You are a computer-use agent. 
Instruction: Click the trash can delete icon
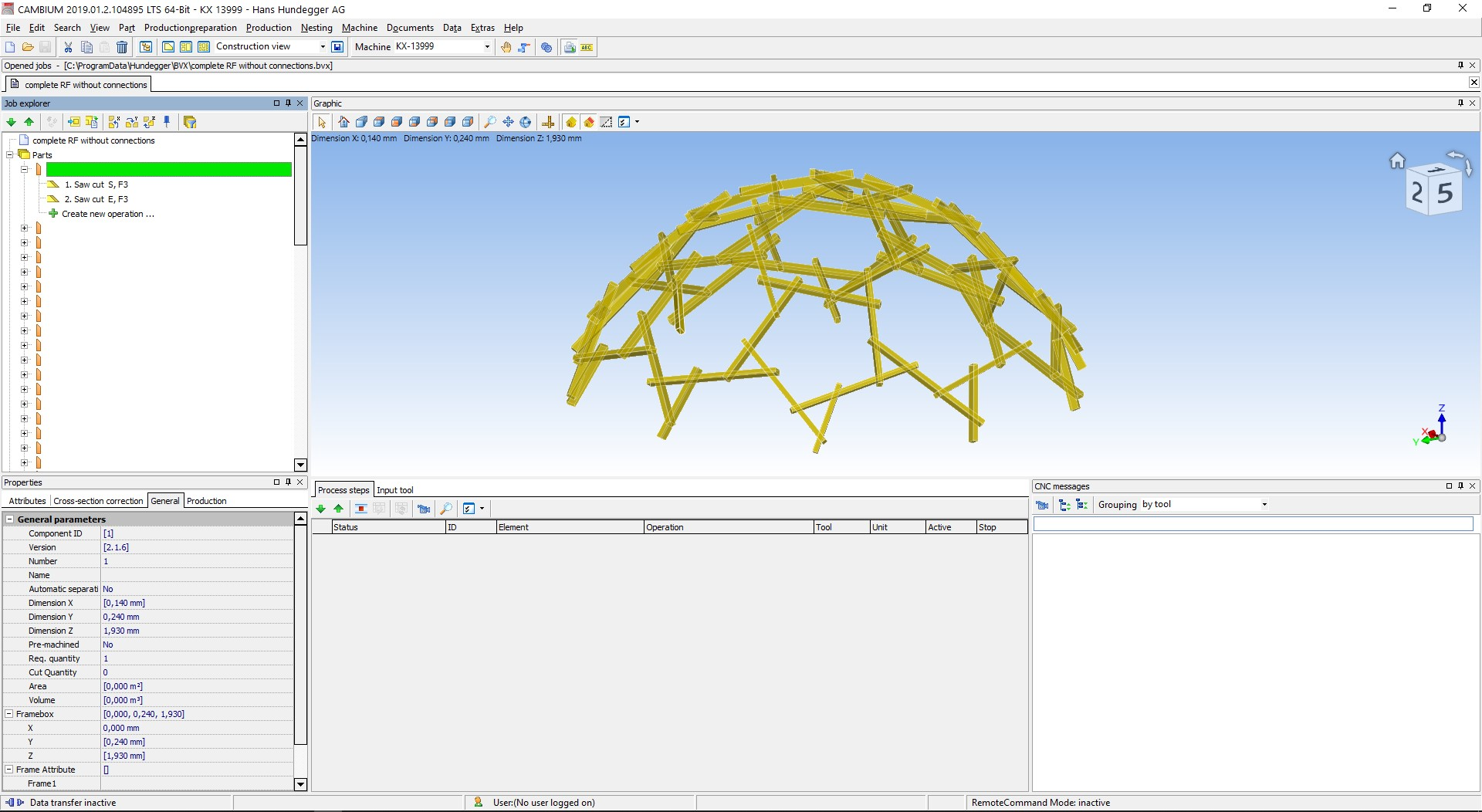122,47
